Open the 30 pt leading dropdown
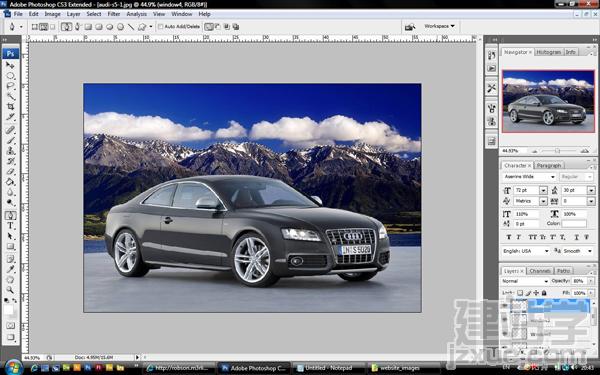Screen dimensions: 600x375 591,190
